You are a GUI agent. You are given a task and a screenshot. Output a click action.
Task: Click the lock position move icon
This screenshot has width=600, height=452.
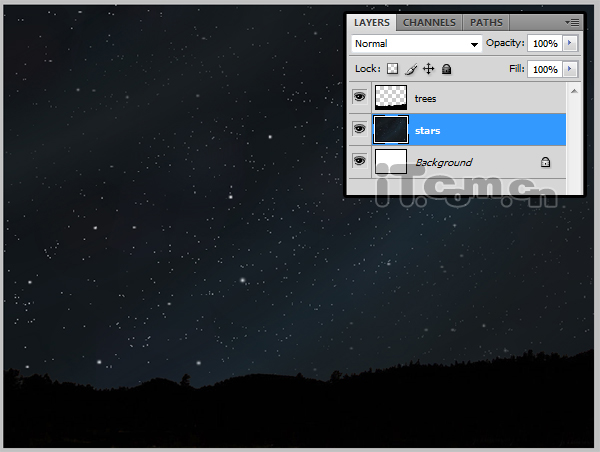click(429, 69)
